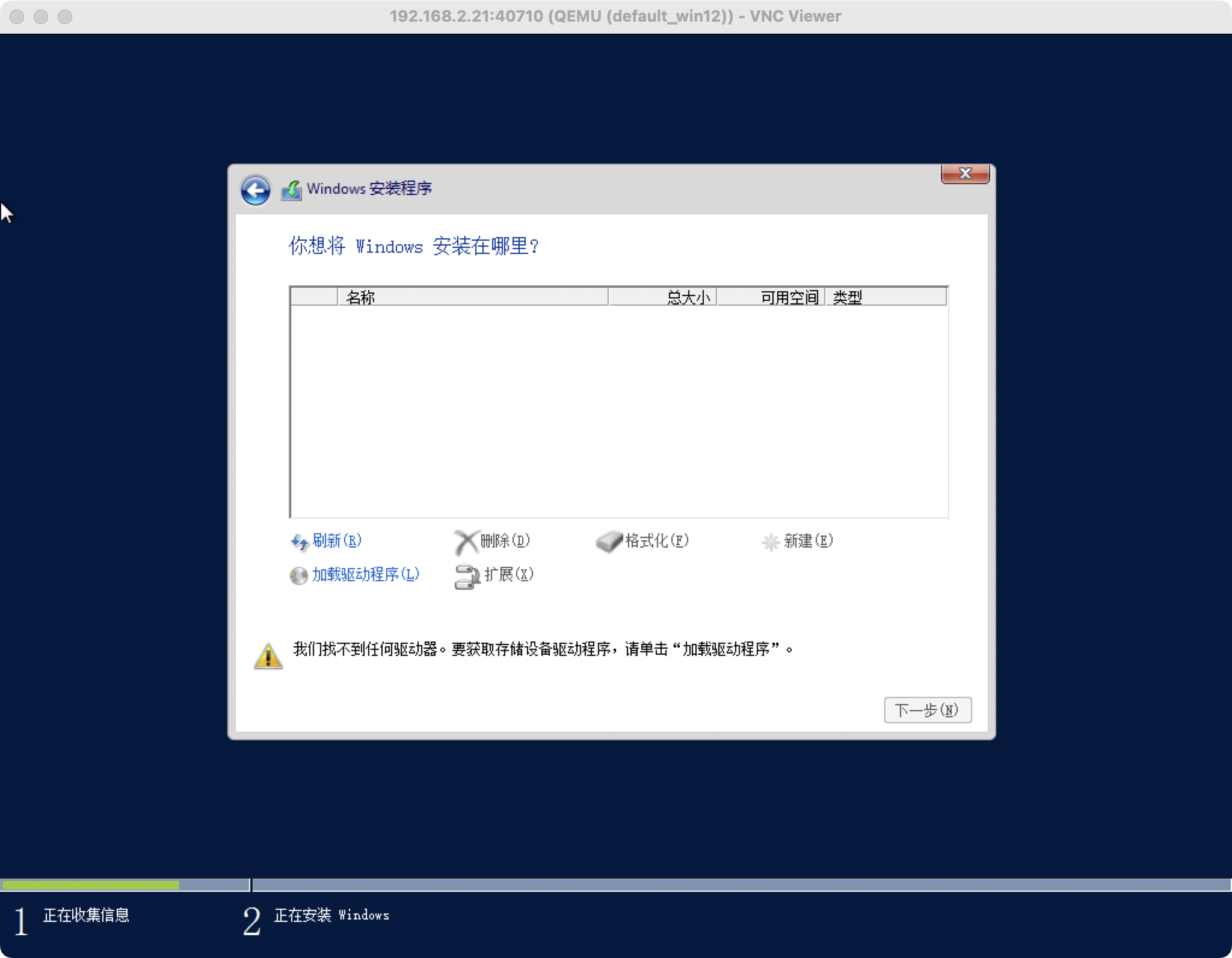Screen dimensions: 1232x958
Task: Click the Windows Setup title icon
Action: pyautogui.click(x=292, y=190)
